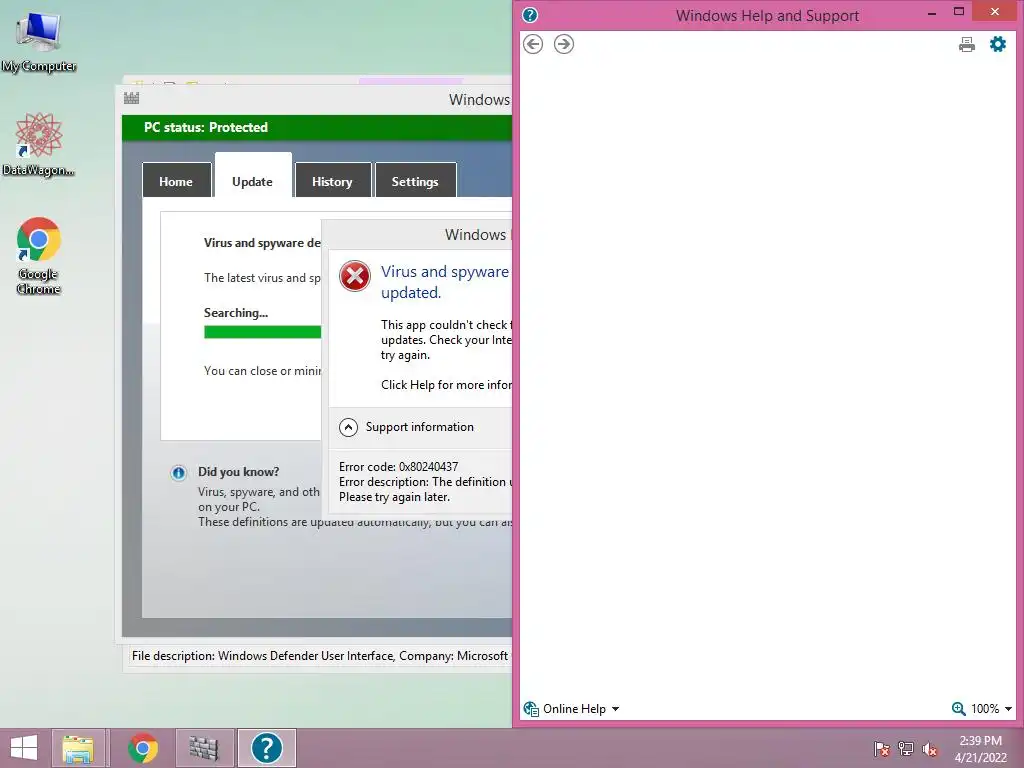Open the Settings tab in Windows Defender
This screenshot has height=768, width=1024.
[x=415, y=180]
